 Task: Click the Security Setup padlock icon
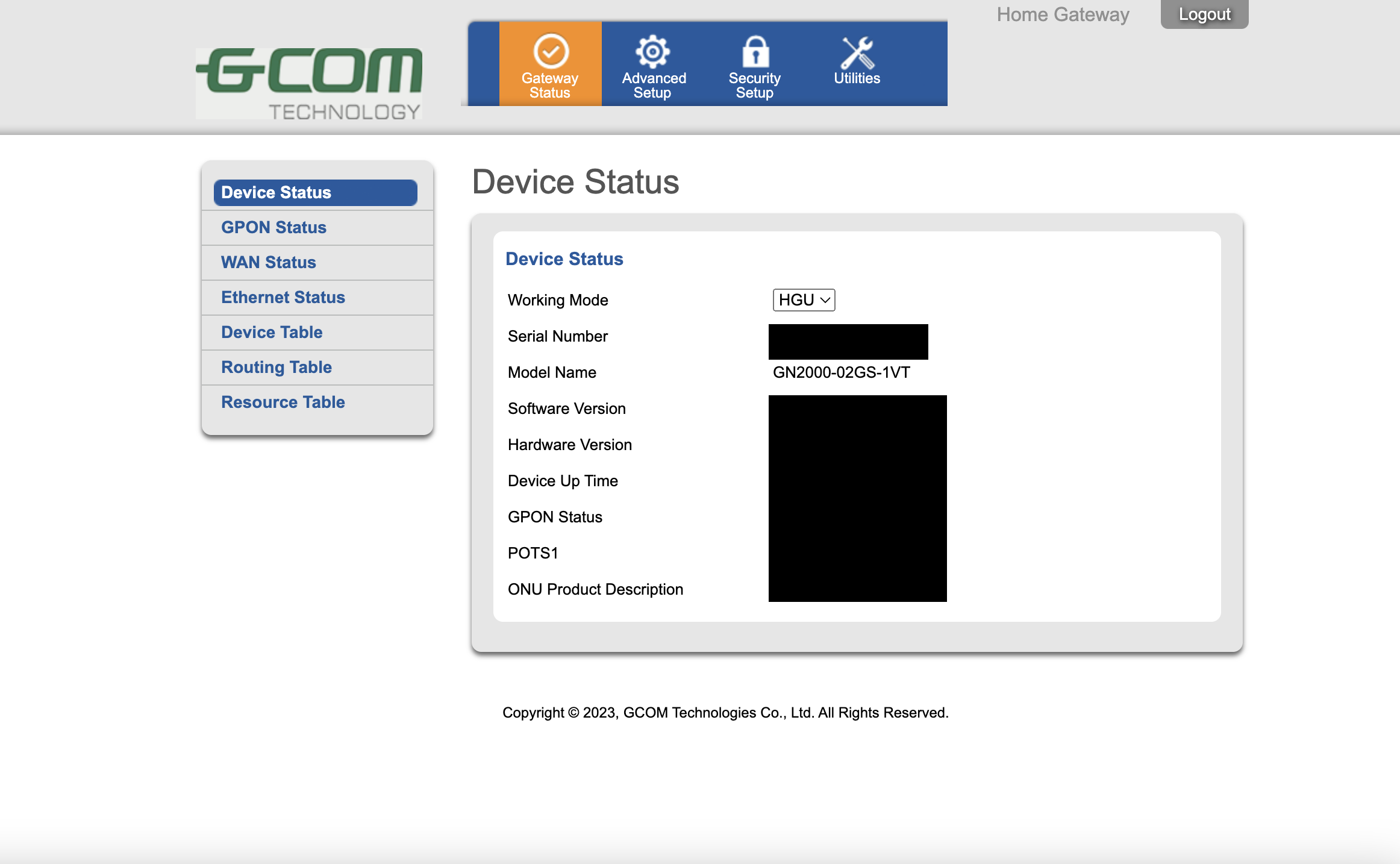point(755,51)
